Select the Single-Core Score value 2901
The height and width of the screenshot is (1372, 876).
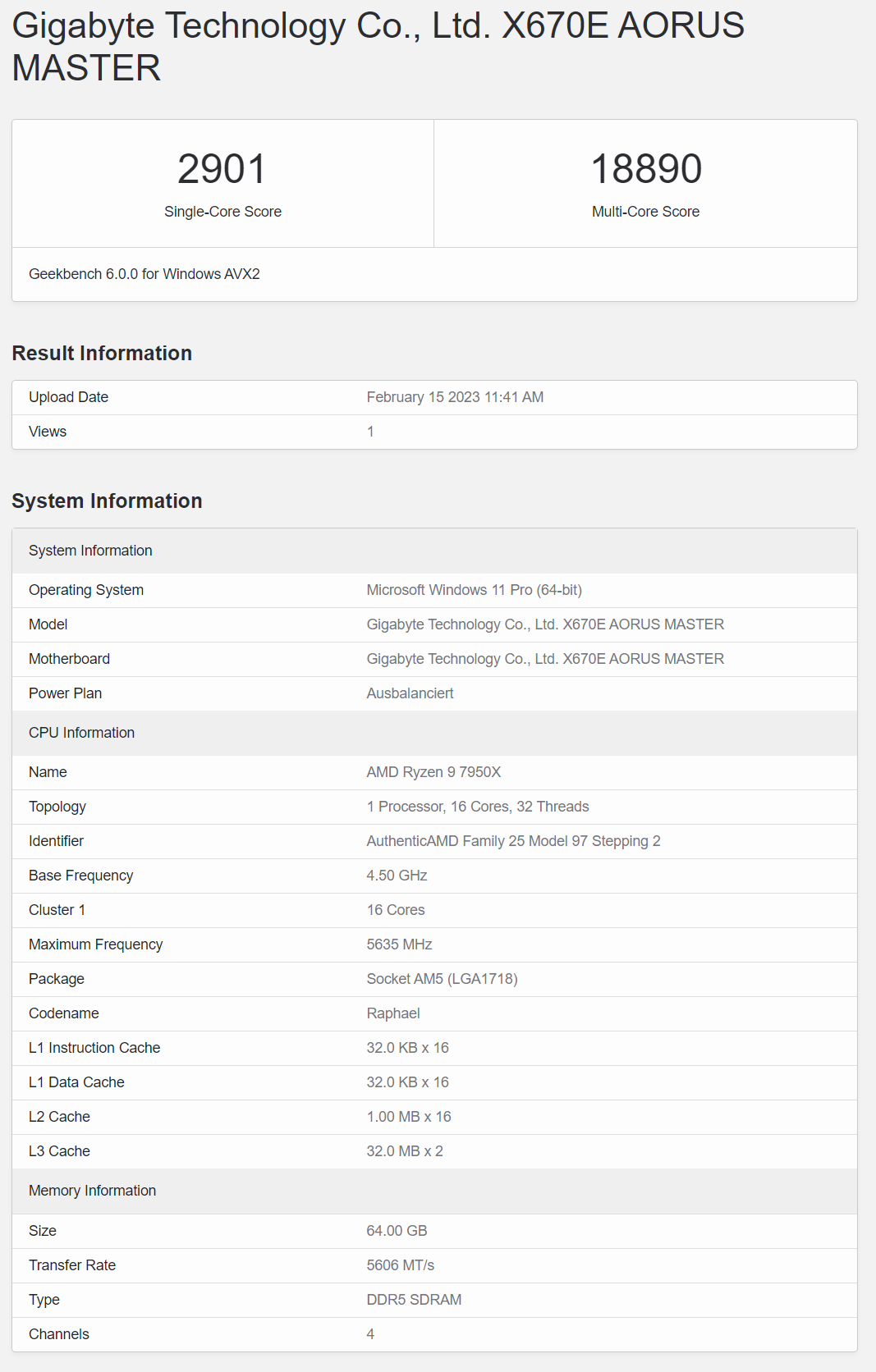pyautogui.click(x=222, y=169)
